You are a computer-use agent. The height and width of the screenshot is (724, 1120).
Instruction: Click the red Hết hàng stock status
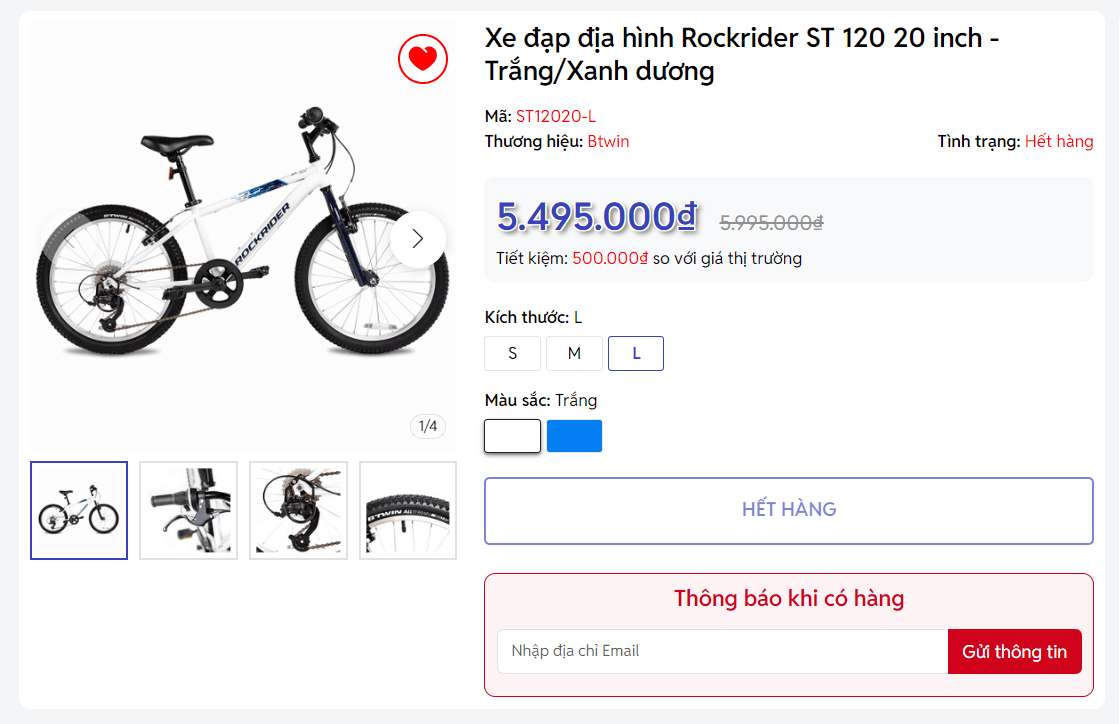point(1059,141)
